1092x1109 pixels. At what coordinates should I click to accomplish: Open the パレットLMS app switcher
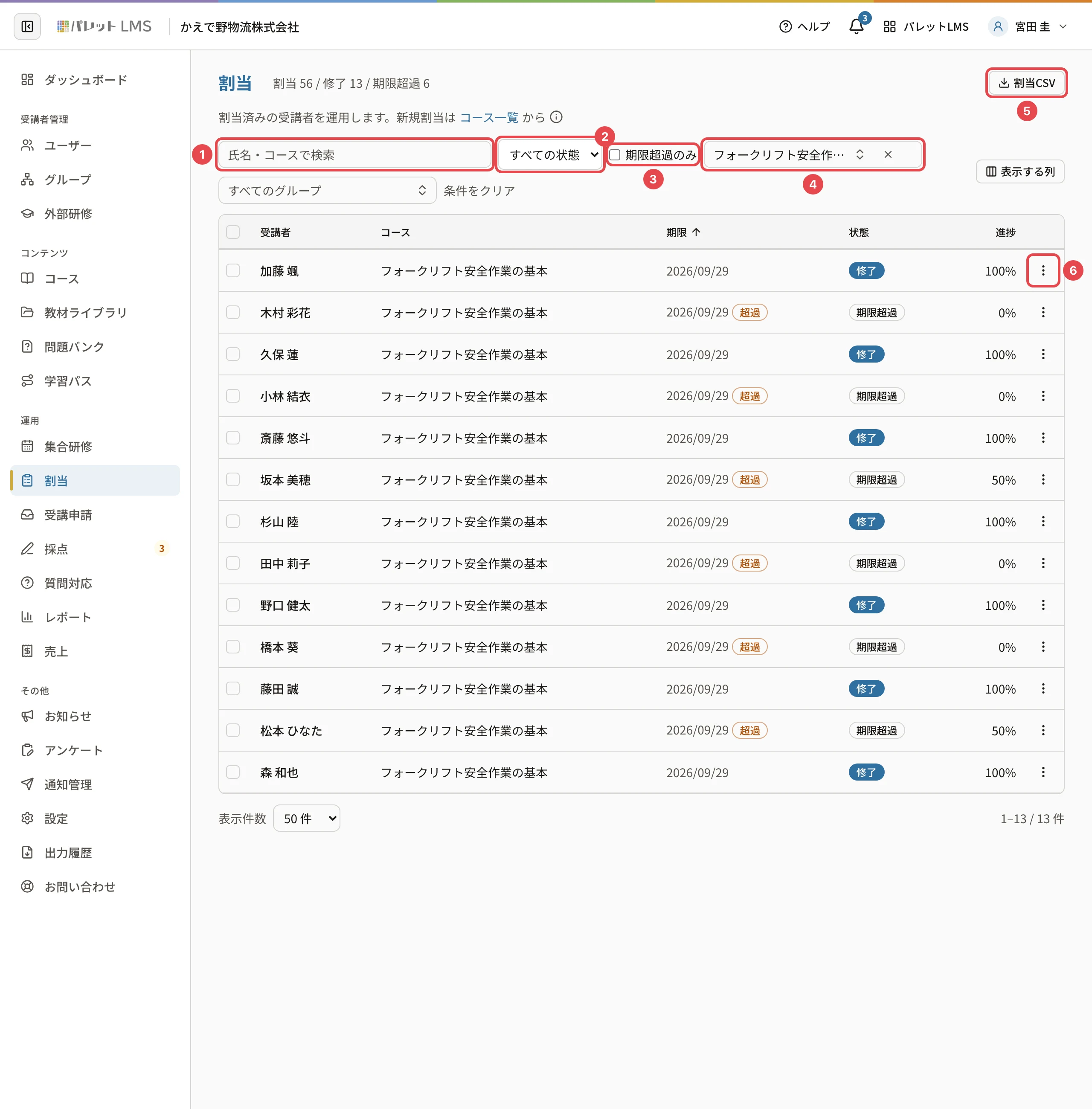click(x=926, y=26)
